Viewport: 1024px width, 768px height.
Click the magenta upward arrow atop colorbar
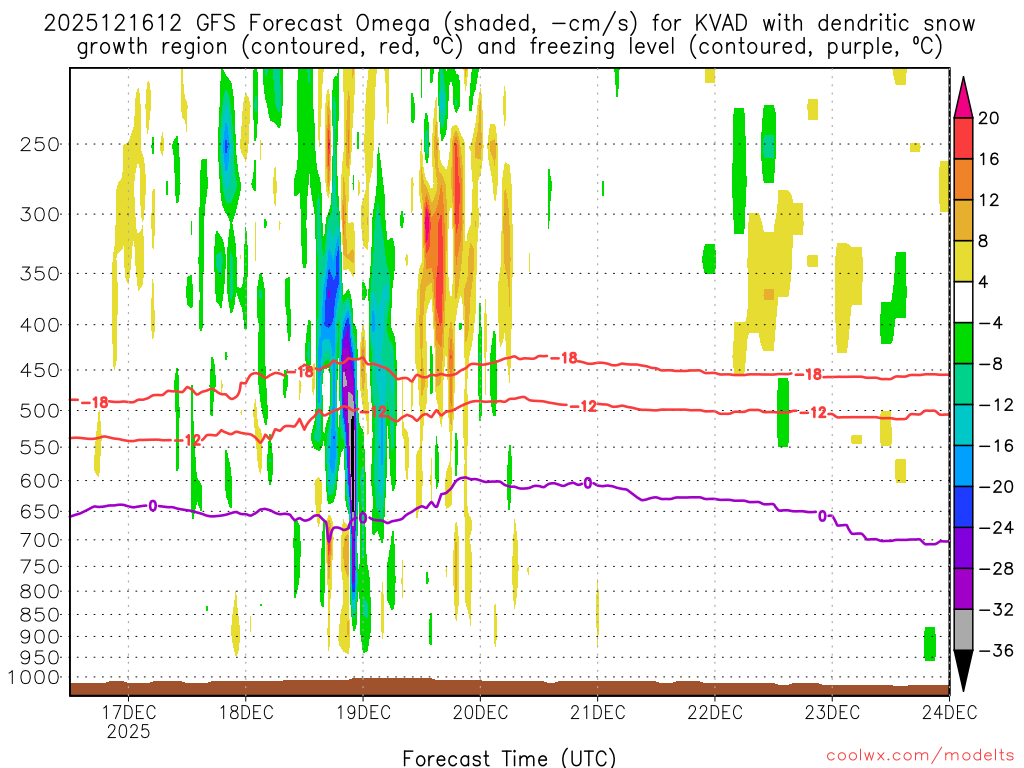[x=963, y=97]
